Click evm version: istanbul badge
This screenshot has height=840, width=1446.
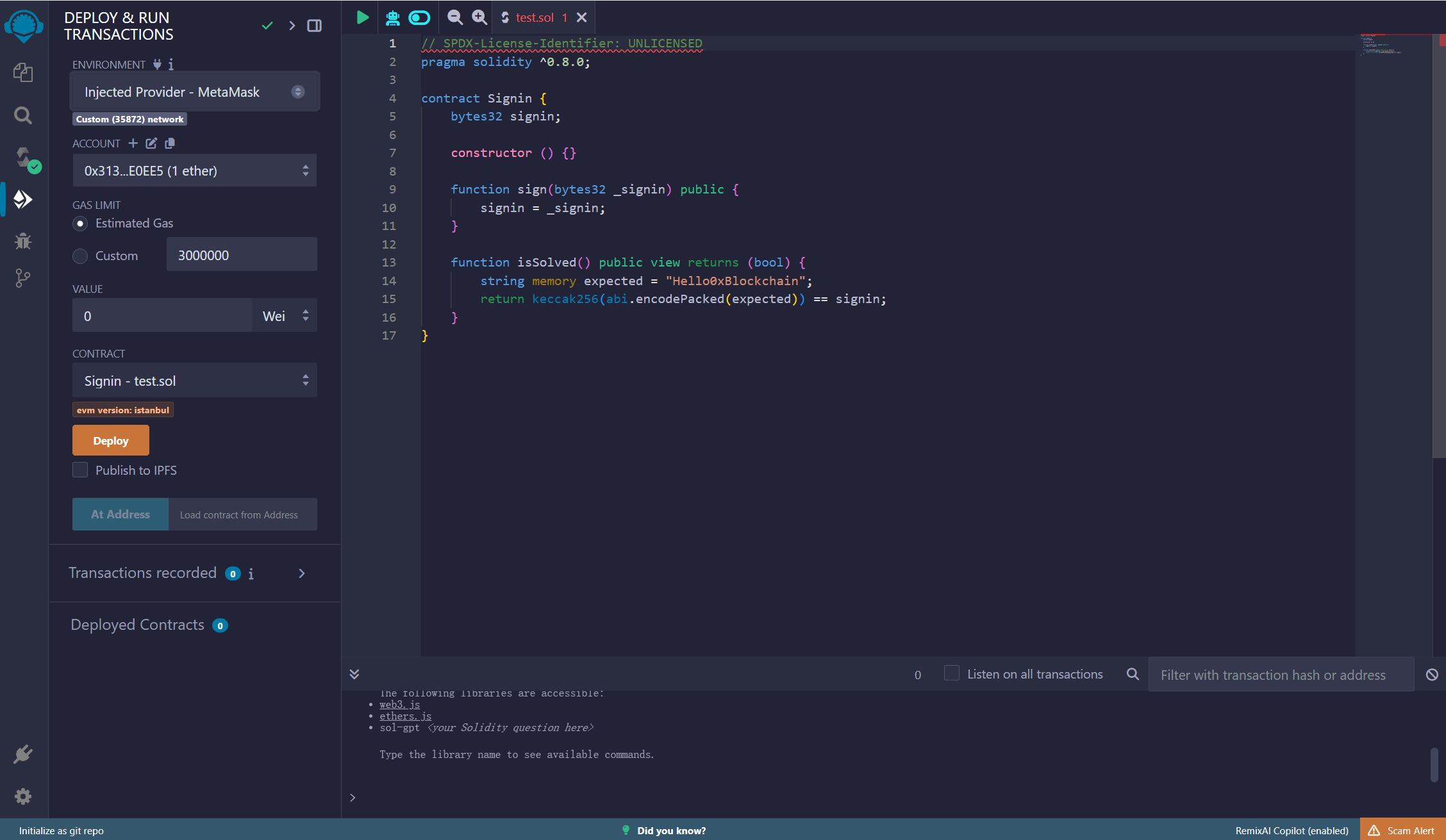(123, 410)
